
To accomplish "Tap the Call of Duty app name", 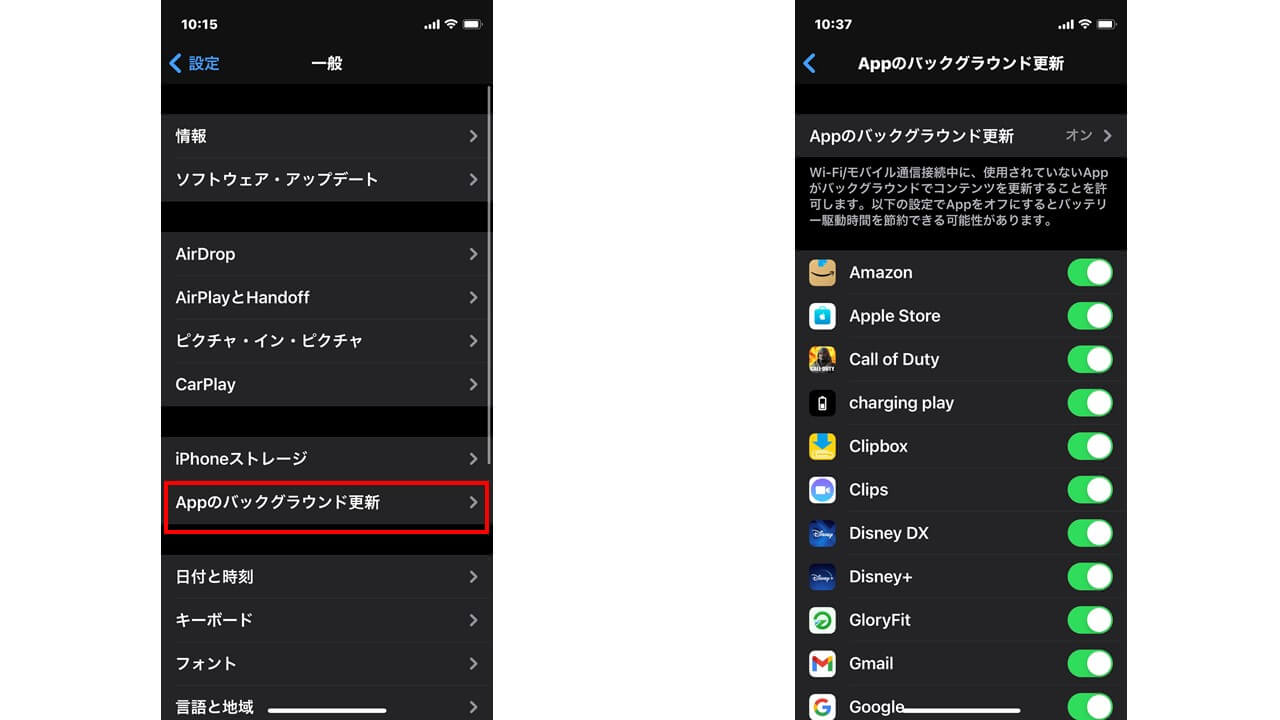I will [894, 360].
